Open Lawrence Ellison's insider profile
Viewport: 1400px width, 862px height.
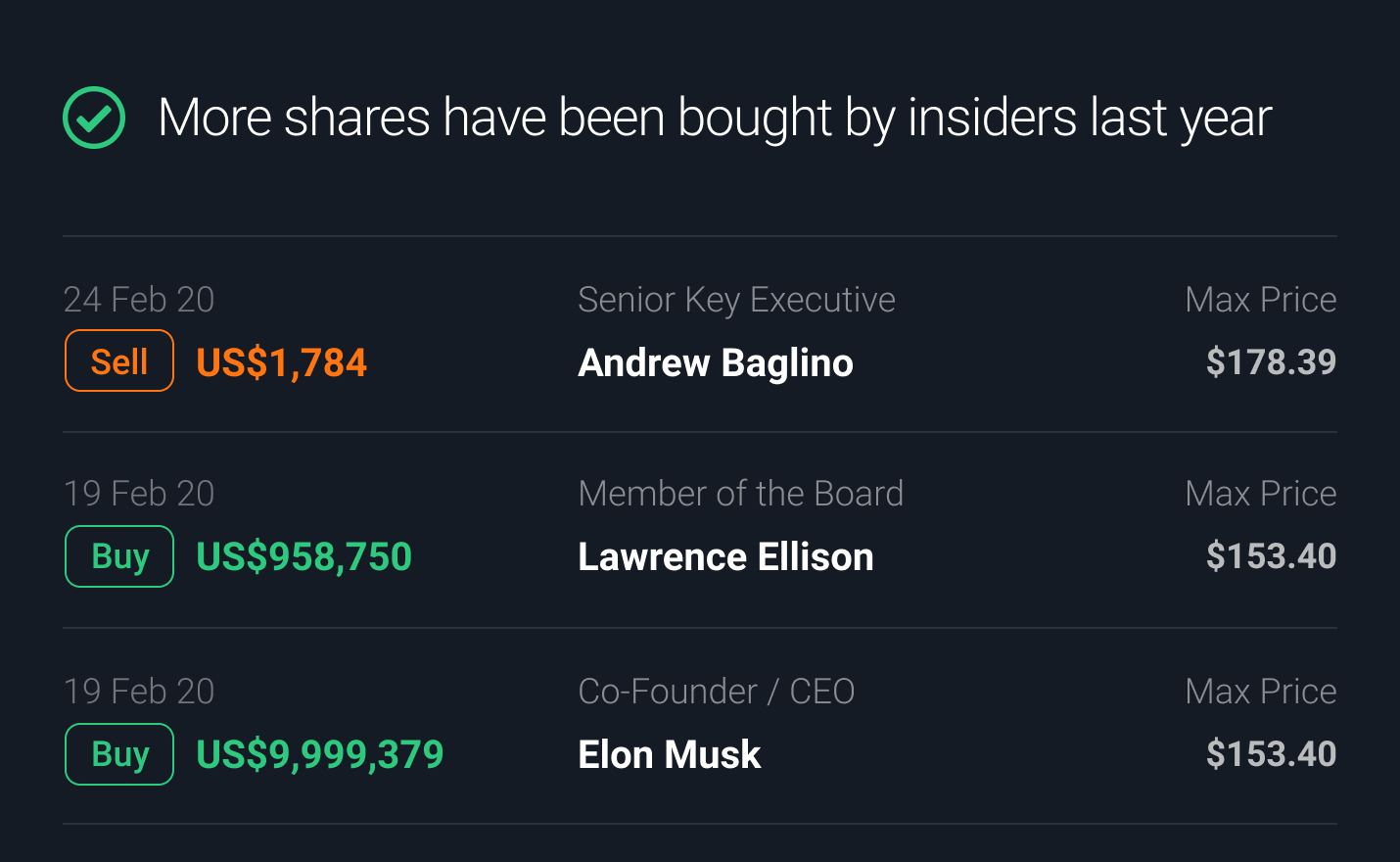click(x=725, y=556)
